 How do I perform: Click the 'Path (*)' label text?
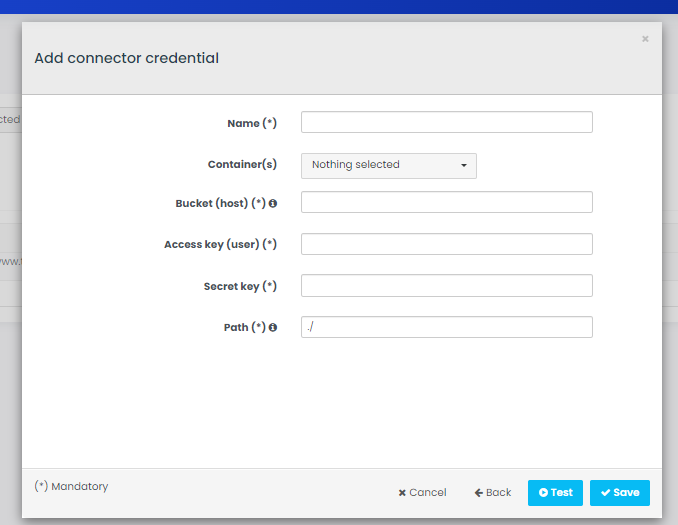click(x=244, y=327)
